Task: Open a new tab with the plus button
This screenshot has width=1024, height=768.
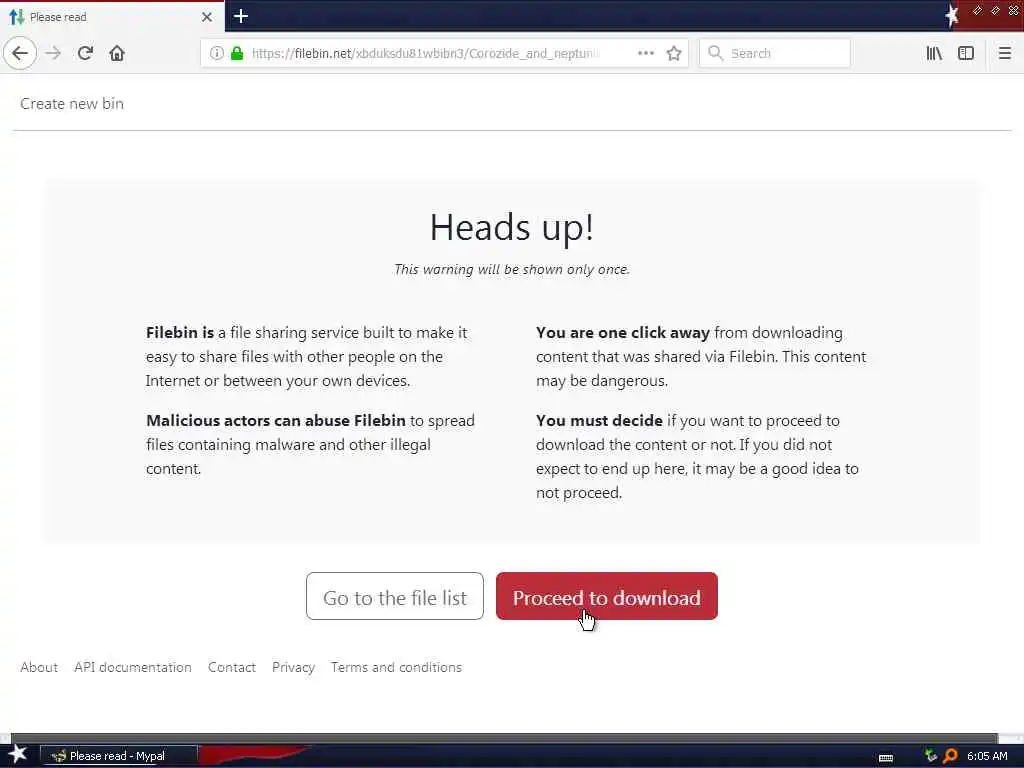Action: point(241,16)
